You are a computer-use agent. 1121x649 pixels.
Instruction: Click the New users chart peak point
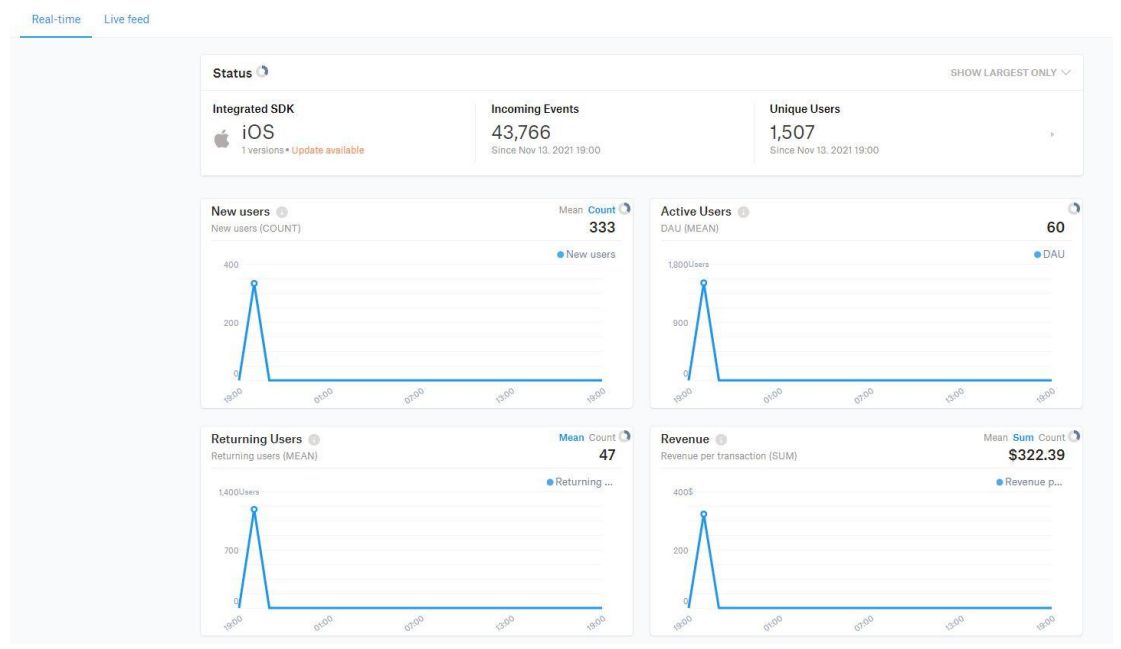point(254,283)
